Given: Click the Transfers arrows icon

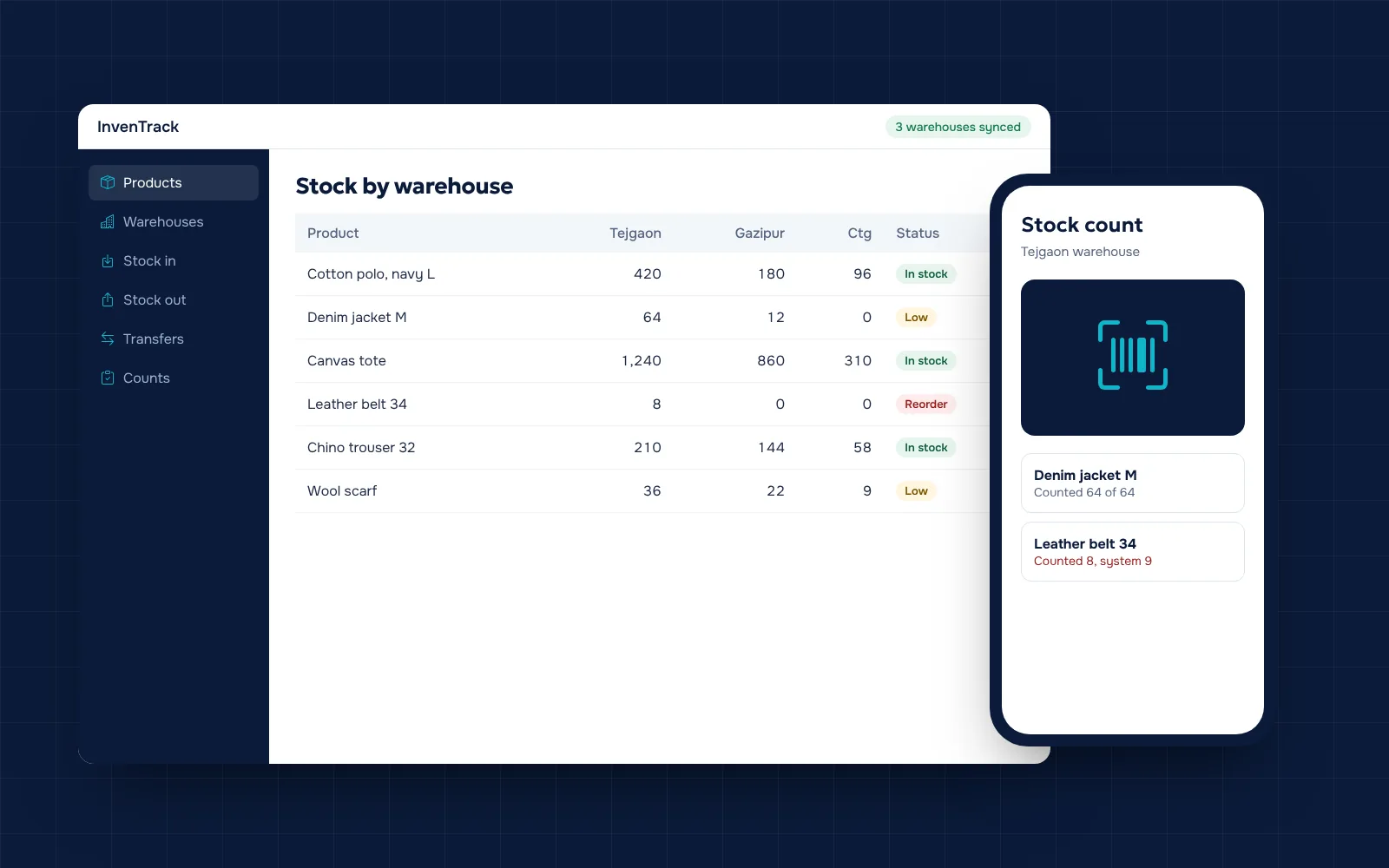Looking at the screenshot, I should [x=108, y=339].
